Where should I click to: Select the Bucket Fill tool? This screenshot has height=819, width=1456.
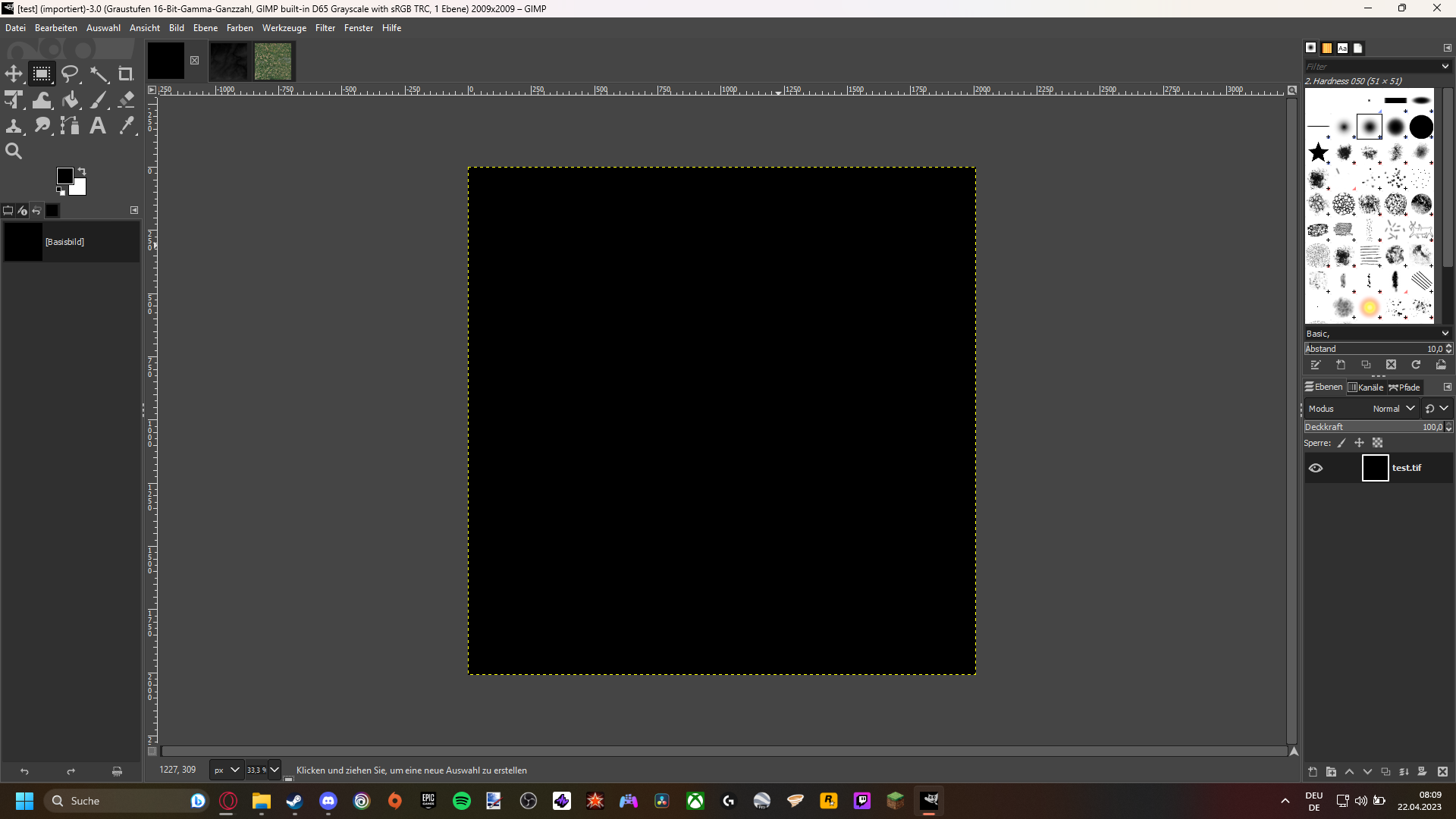[71, 100]
